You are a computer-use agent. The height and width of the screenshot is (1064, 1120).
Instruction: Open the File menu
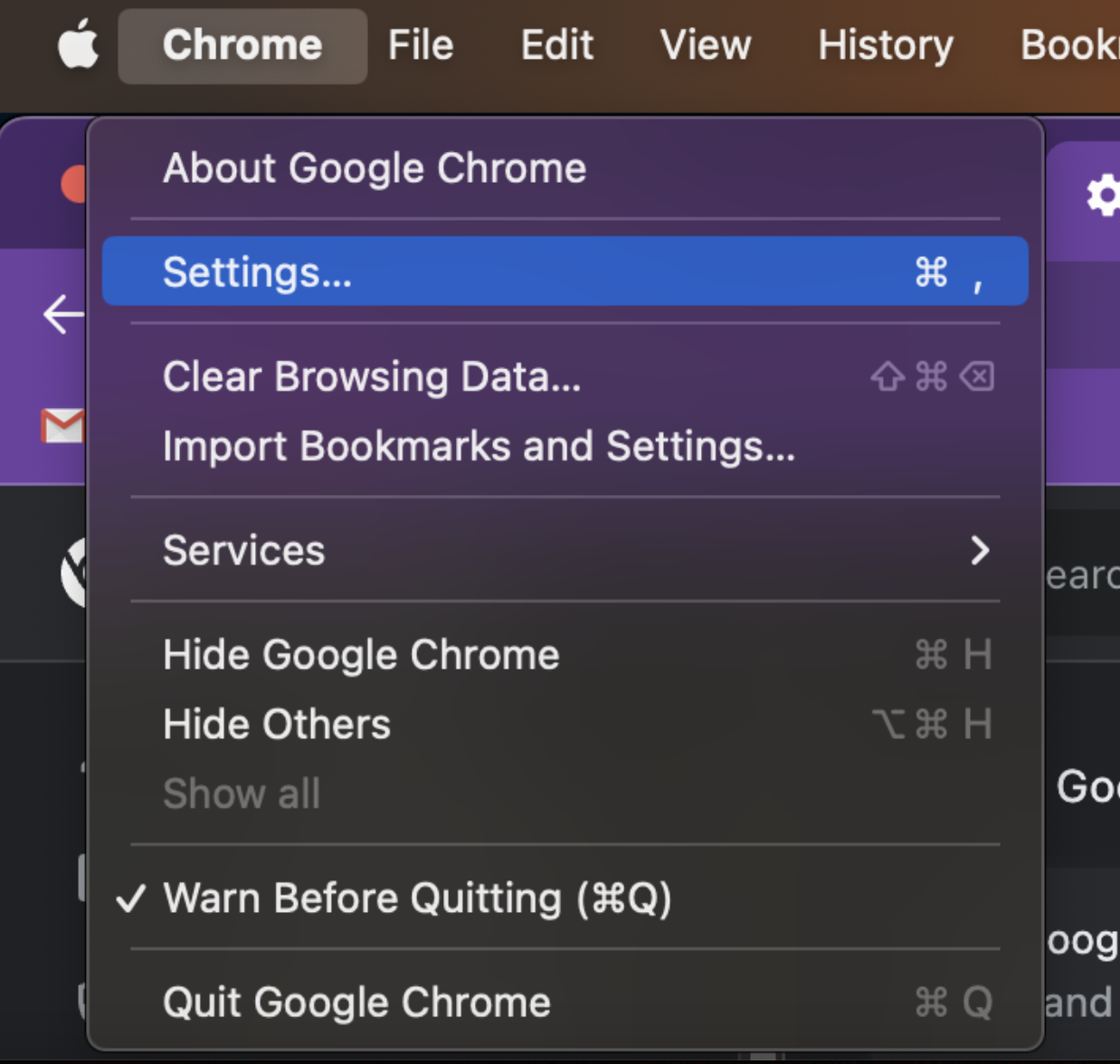[x=421, y=45]
